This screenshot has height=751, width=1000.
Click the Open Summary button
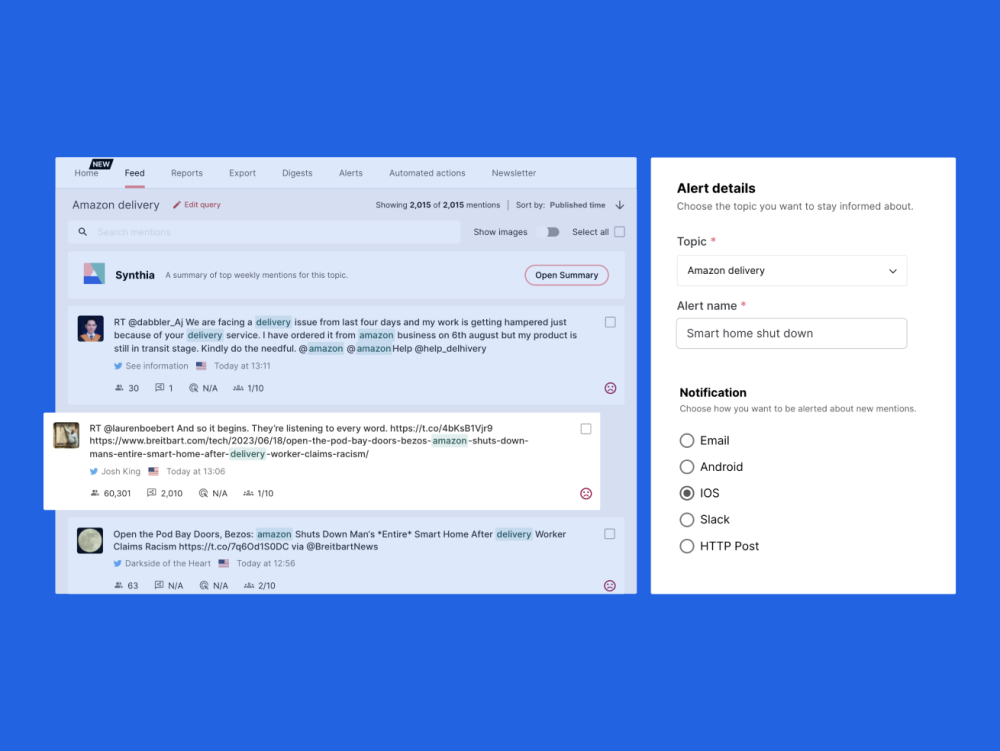566,275
